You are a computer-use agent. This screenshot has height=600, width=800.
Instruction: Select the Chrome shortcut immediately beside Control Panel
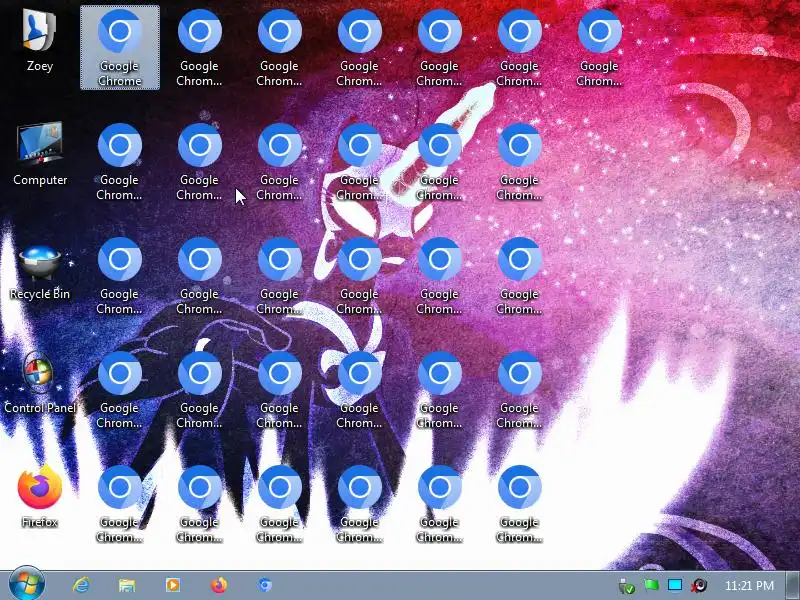[120, 389]
